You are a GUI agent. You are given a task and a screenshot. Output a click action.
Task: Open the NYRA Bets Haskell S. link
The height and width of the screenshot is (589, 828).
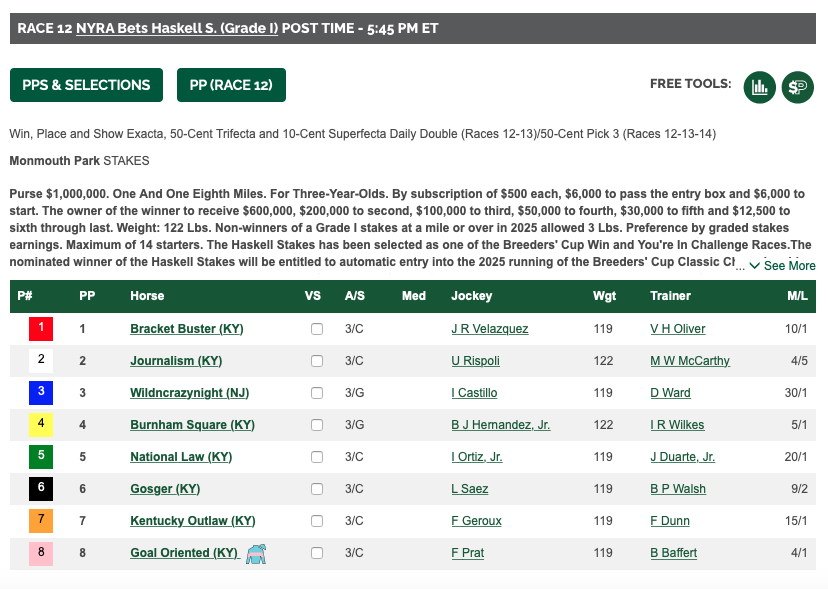(177, 28)
